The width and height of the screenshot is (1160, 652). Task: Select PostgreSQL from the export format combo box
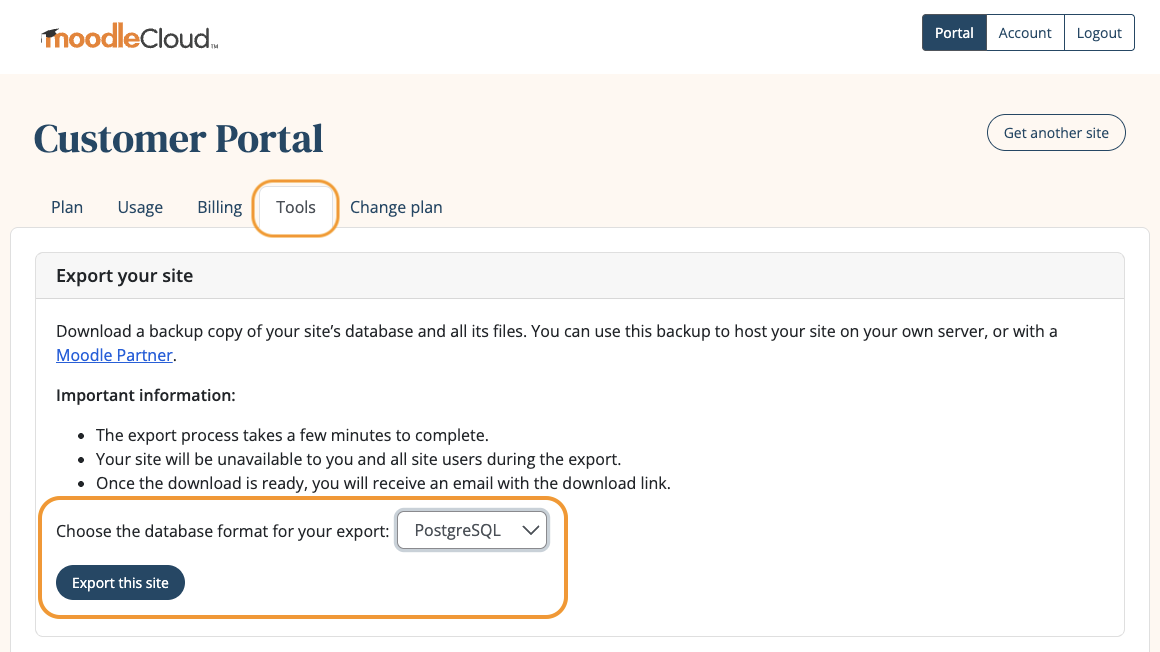(471, 530)
